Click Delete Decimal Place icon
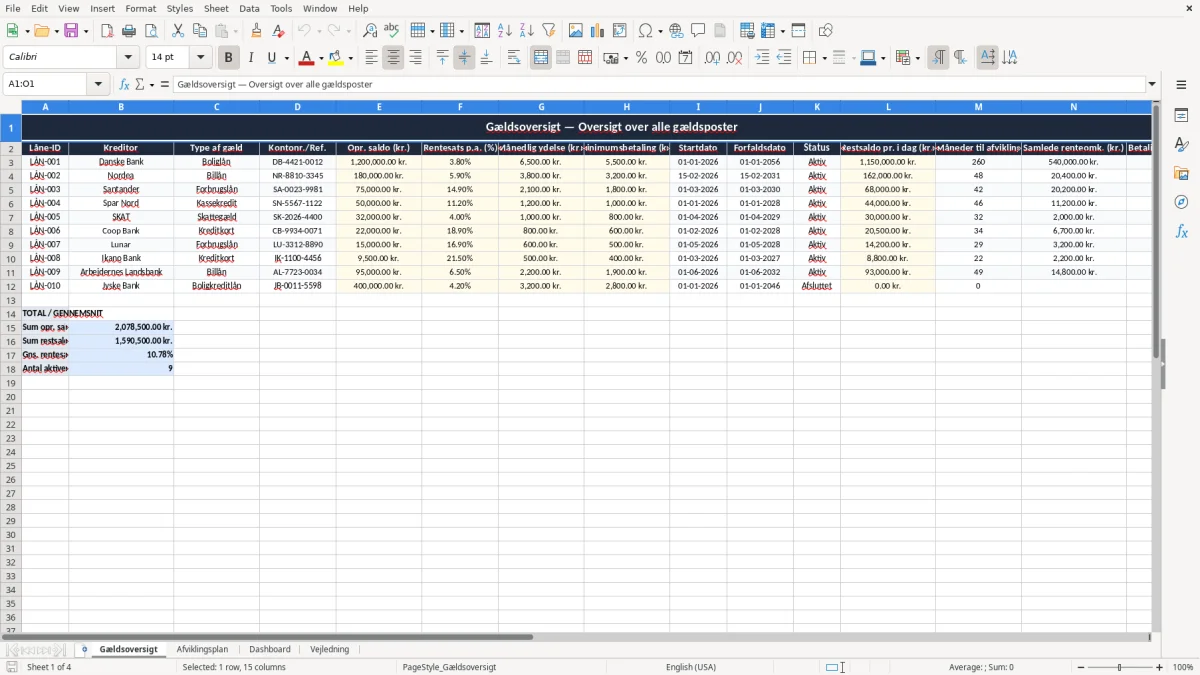The image size is (1200, 675). tap(735, 58)
